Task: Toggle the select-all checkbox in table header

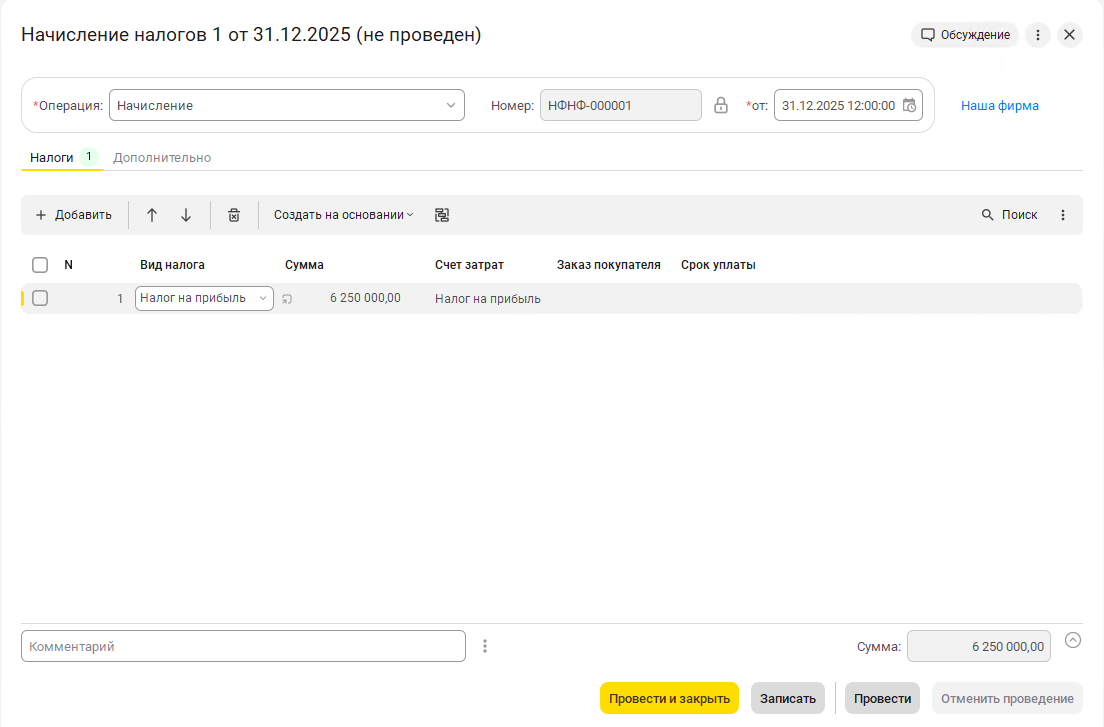Action: (x=40, y=265)
